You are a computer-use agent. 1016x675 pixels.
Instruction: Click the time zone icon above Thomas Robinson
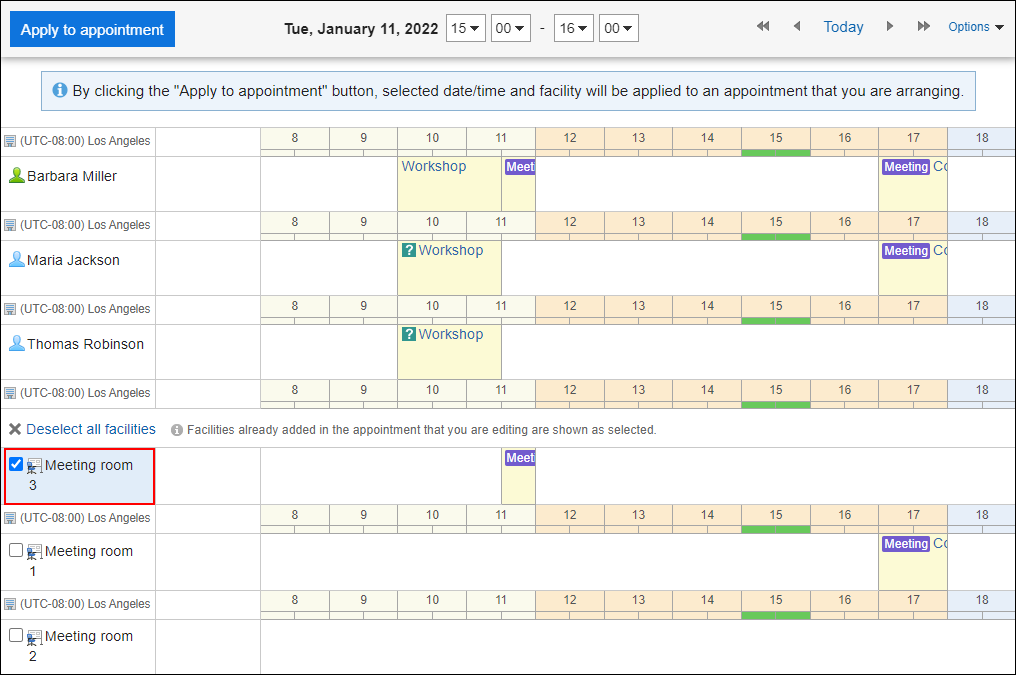(10, 309)
